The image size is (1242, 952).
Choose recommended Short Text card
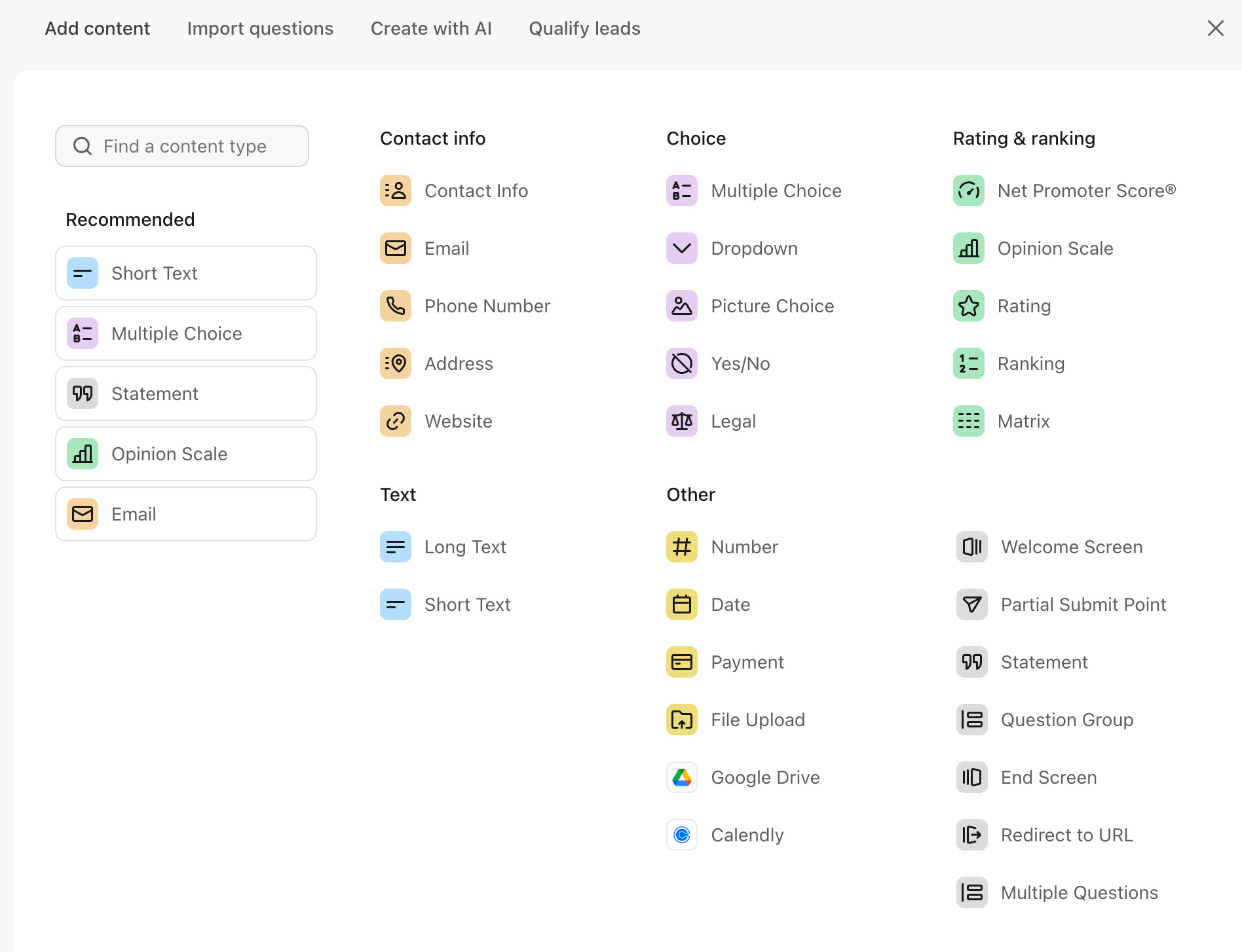(186, 273)
